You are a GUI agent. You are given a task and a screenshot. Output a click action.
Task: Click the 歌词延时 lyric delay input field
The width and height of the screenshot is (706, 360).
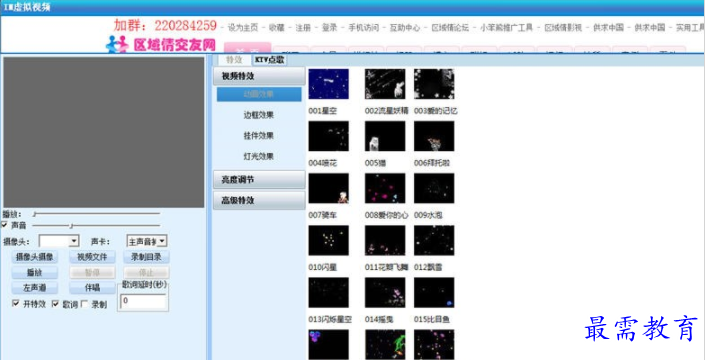click(x=144, y=301)
